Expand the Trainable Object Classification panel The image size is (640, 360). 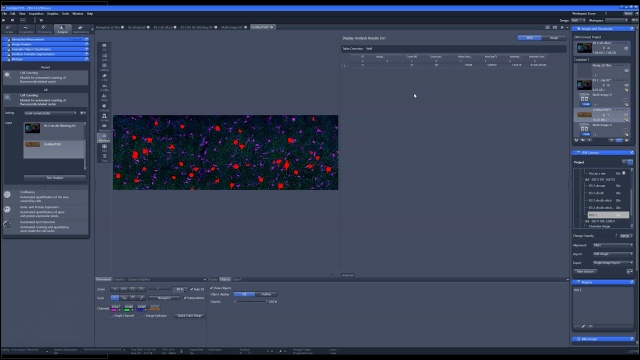tap(45, 49)
